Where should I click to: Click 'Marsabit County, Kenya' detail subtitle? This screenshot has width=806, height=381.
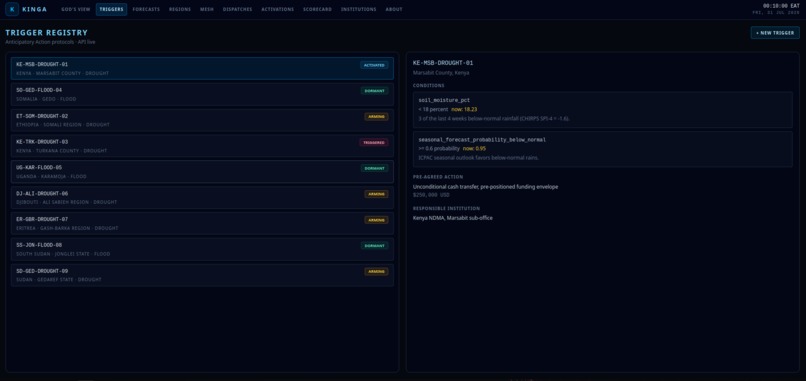click(x=441, y=72)
